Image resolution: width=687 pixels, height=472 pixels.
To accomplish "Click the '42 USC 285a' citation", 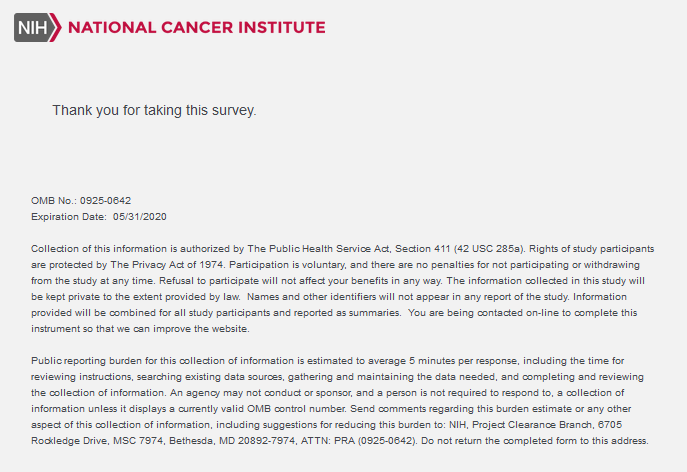I will (x=489, y=249).
